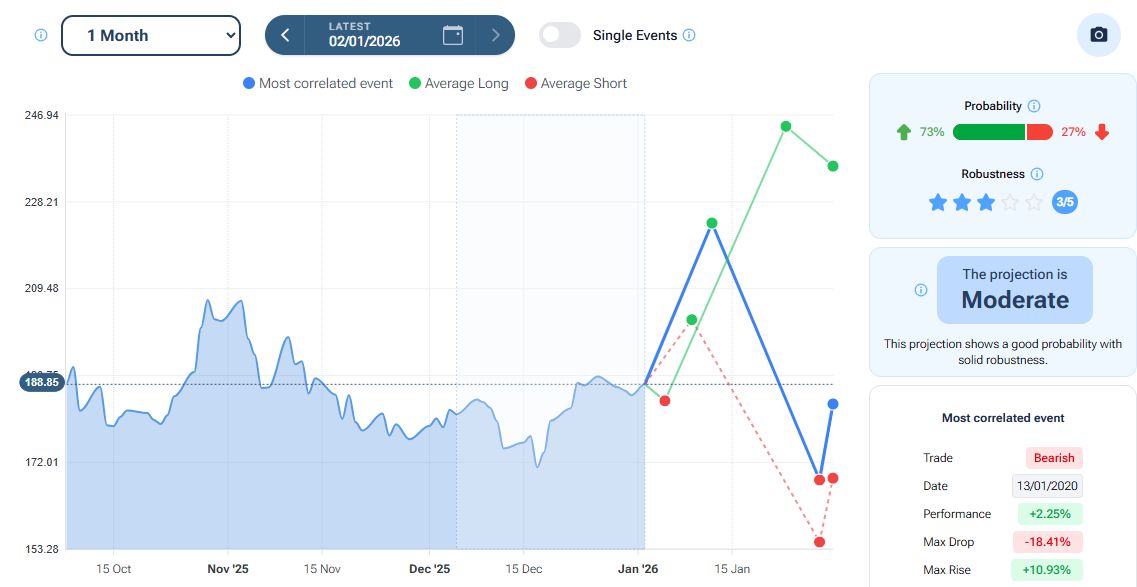Click the 13/01/2020 date badge
Screen dimensions: 1137x587
tap(1047, 486)
